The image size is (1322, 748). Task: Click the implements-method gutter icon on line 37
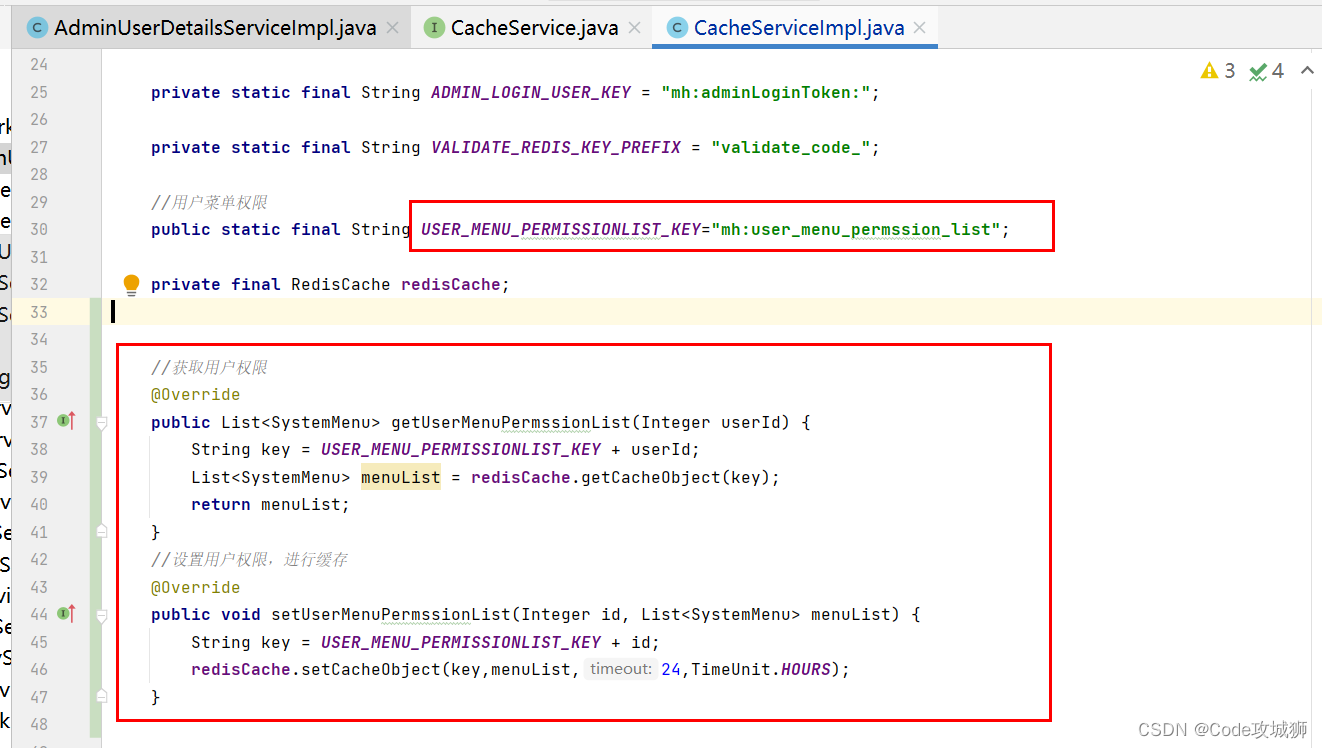(x=67, y=422)
